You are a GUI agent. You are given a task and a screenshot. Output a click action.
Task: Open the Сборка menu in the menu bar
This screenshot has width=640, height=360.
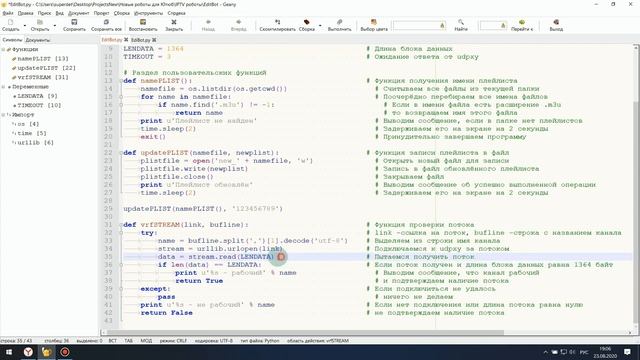(122, 13)
